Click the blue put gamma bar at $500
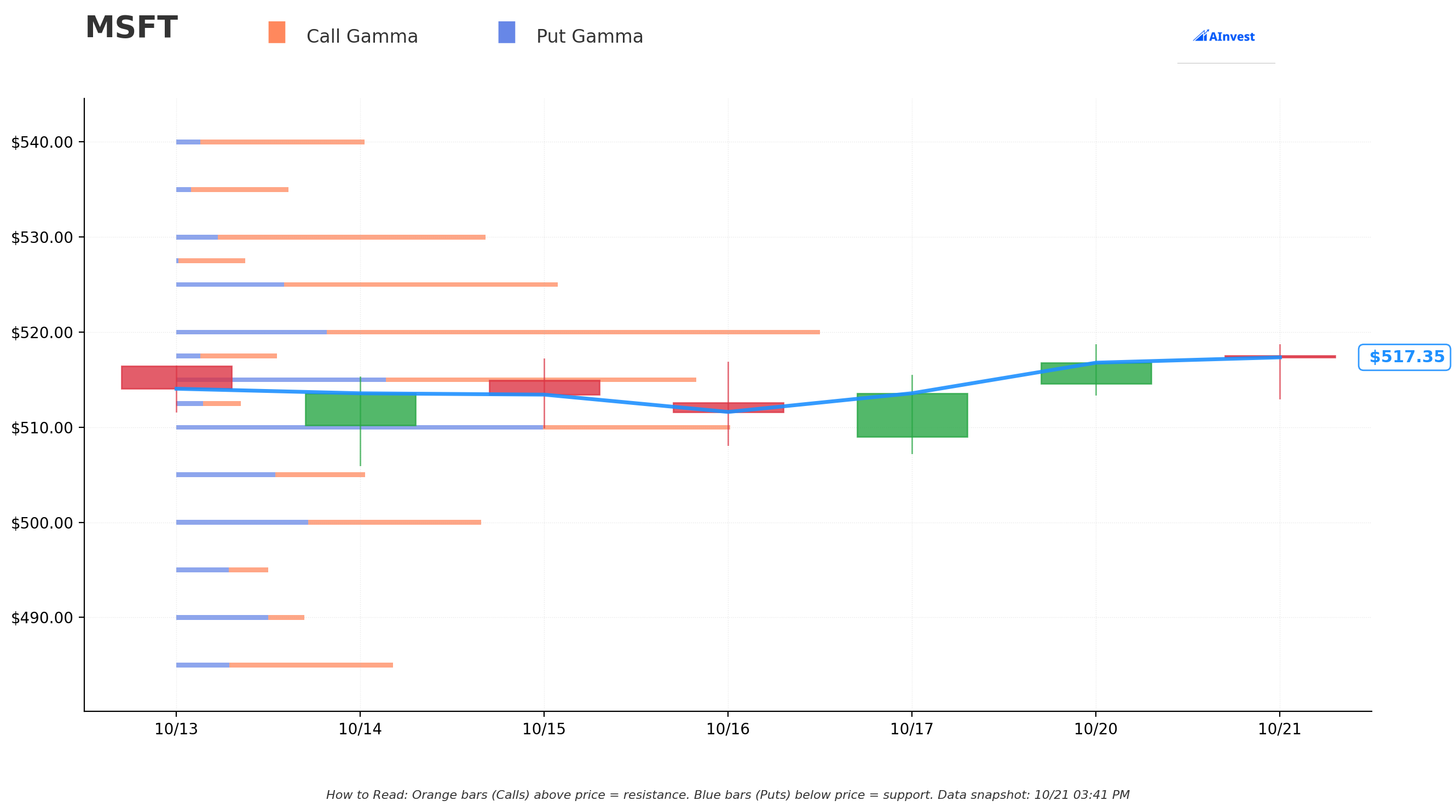The image size is (1456, 812). tap(242, 522)
